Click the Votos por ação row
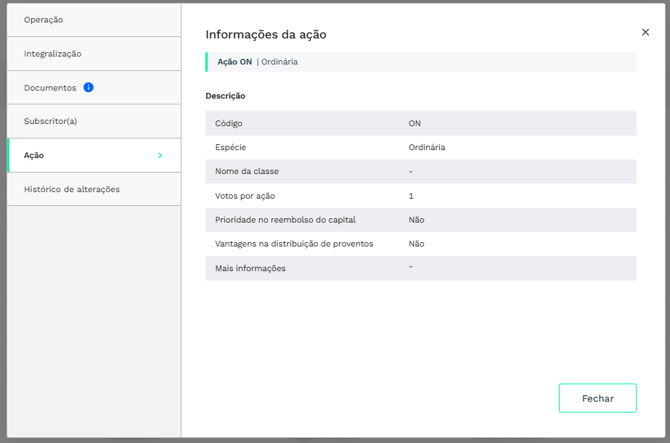The width and height of the screenshot is (670, 443). point(420,196)
